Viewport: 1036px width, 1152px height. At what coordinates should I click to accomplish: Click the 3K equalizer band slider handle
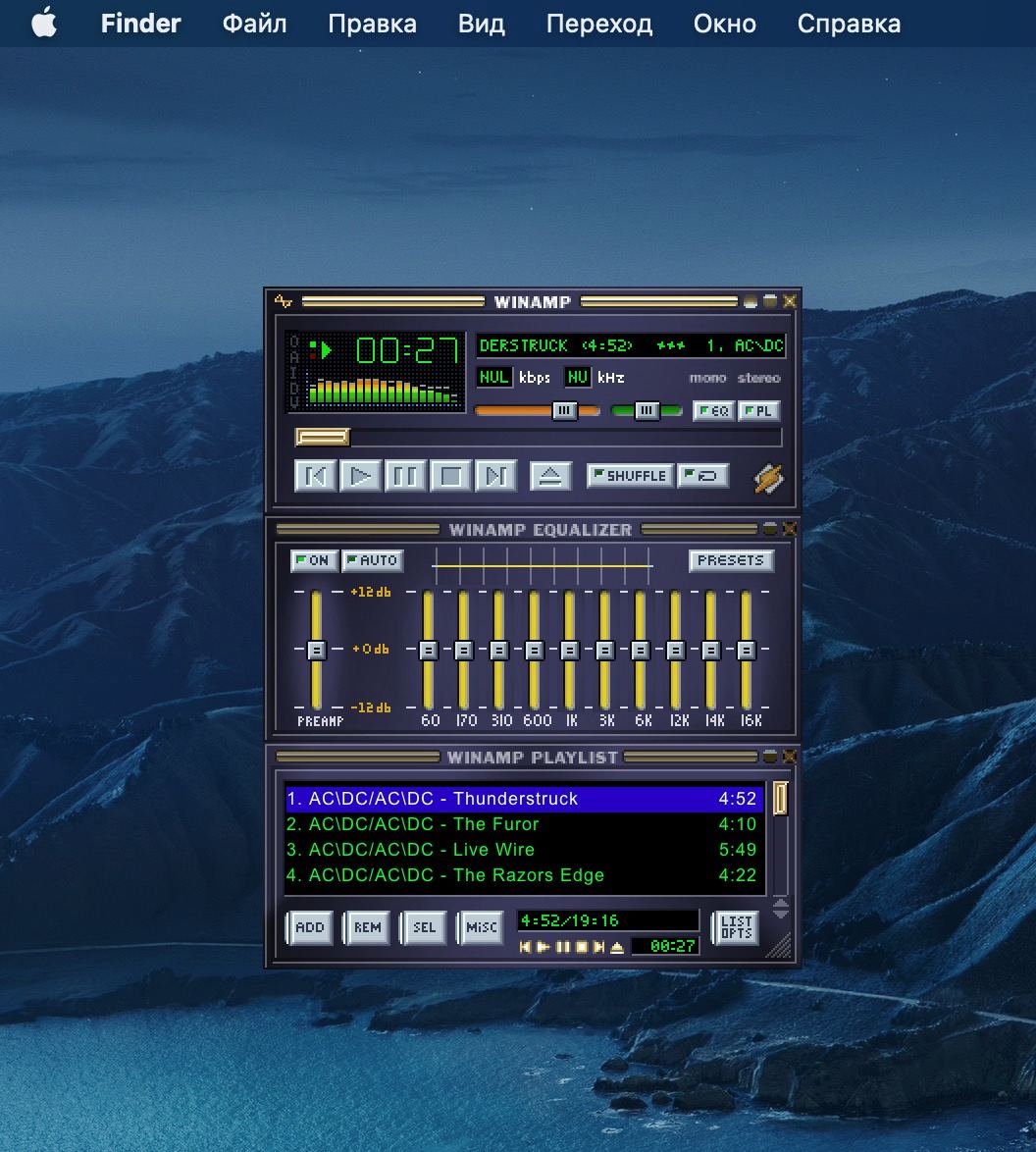604,650
